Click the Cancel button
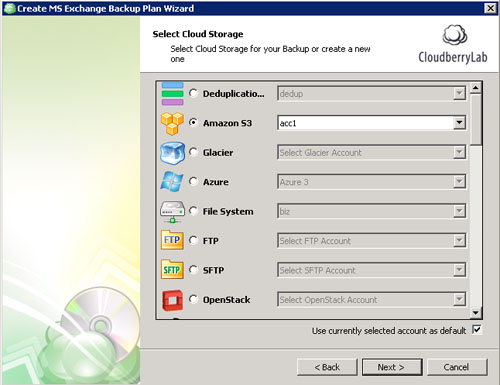This screenshot has height=385, width=500. 457,367
